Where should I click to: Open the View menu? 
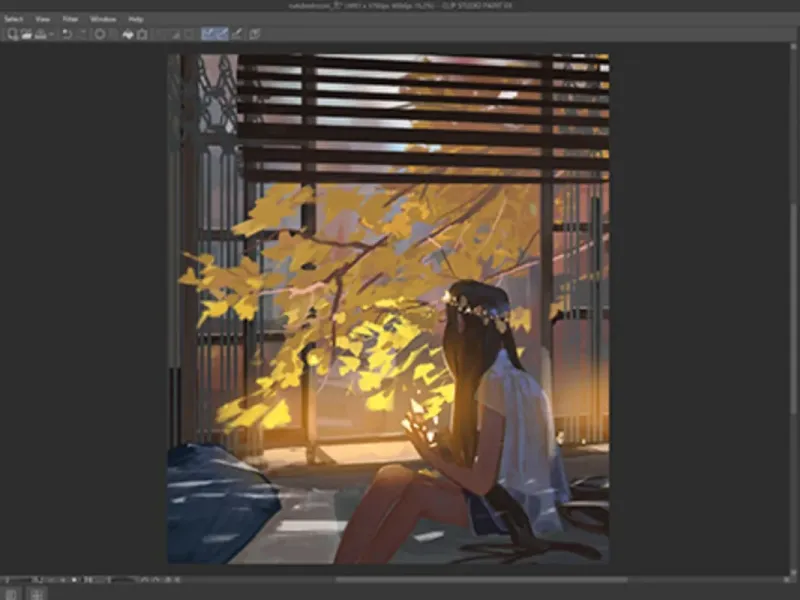tap(42, 19)
